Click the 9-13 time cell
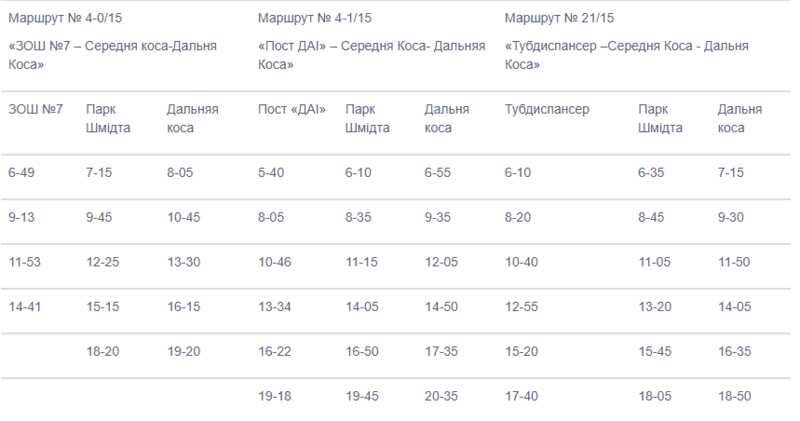This screenshot has width=800, height=421. click(22, 217)
